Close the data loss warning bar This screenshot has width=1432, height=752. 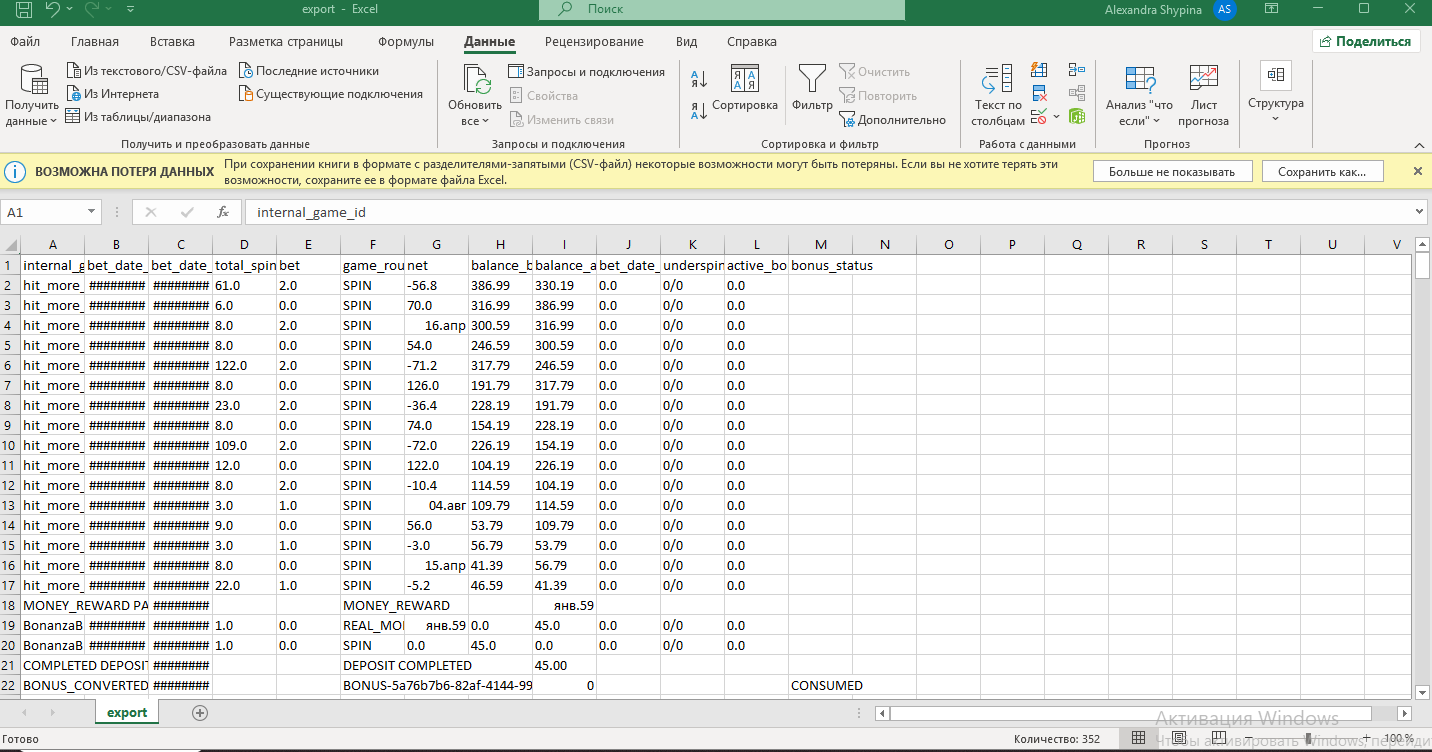coord(1417,171)
